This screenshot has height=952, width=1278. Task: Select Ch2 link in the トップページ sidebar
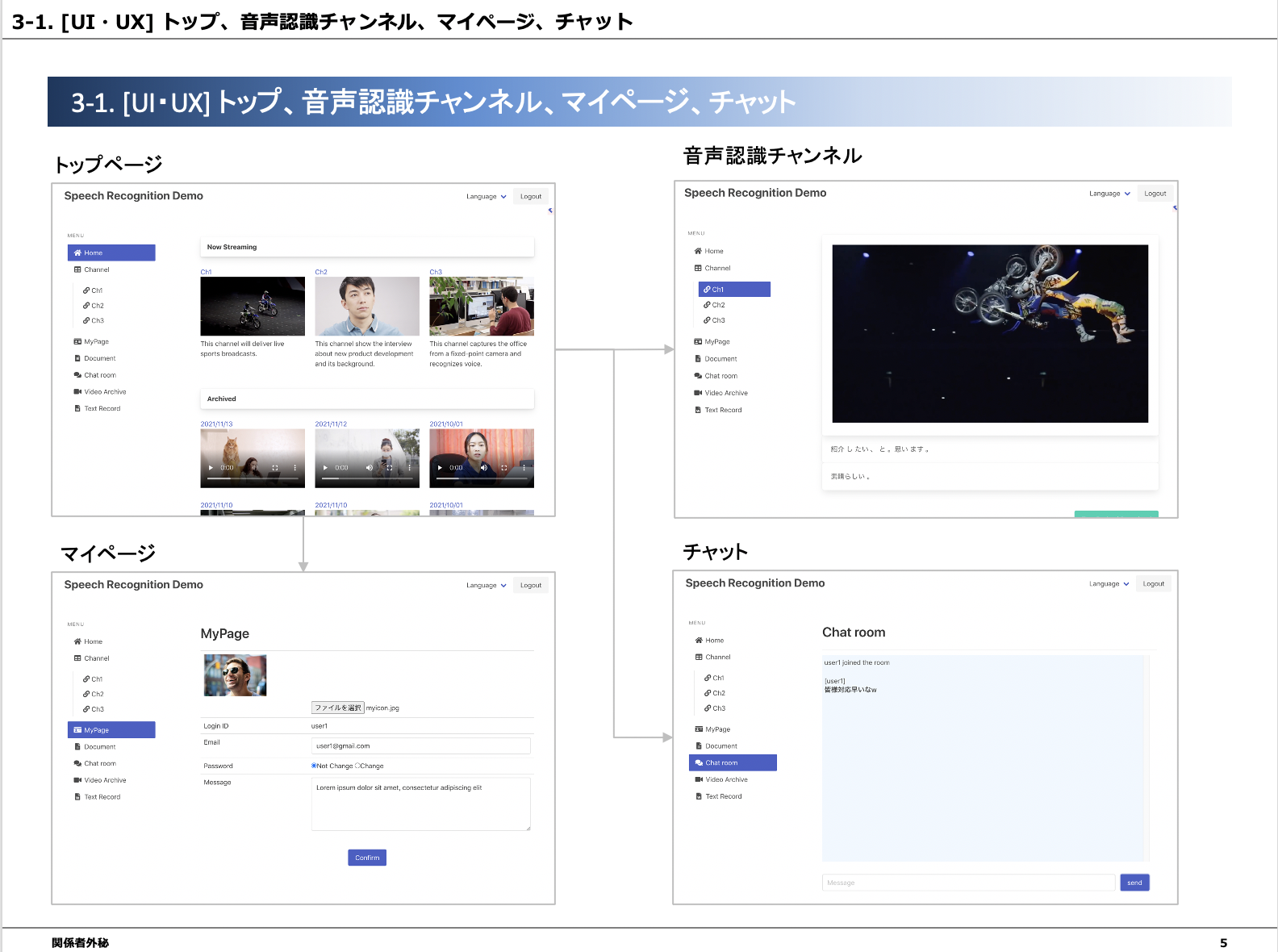pyautogui.click(x=94, y=306)
